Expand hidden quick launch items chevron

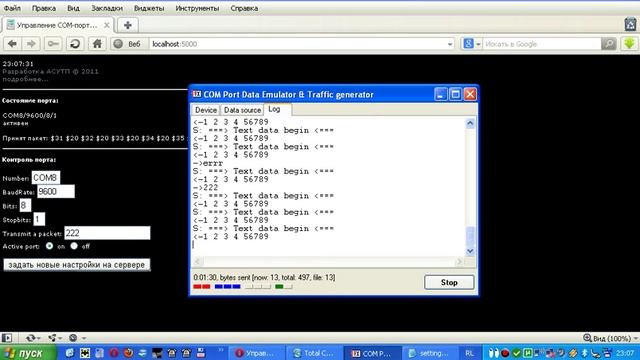tap(221, 350)
